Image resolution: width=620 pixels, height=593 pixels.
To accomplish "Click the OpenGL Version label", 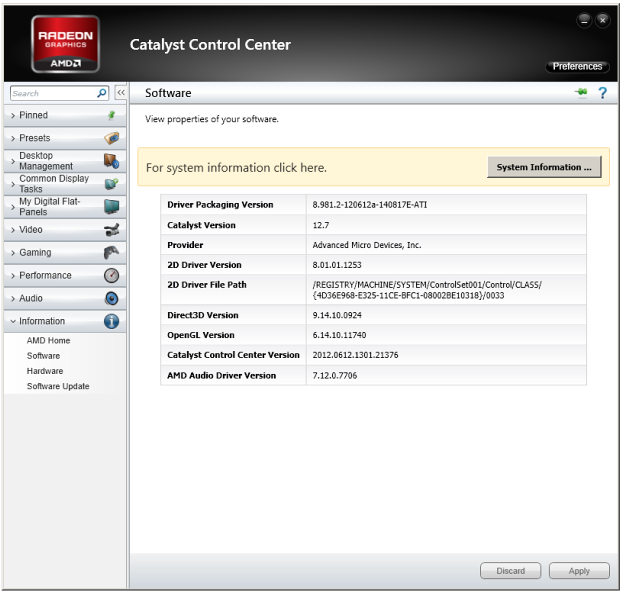I will pyautogui.click(x=201, y=335).
